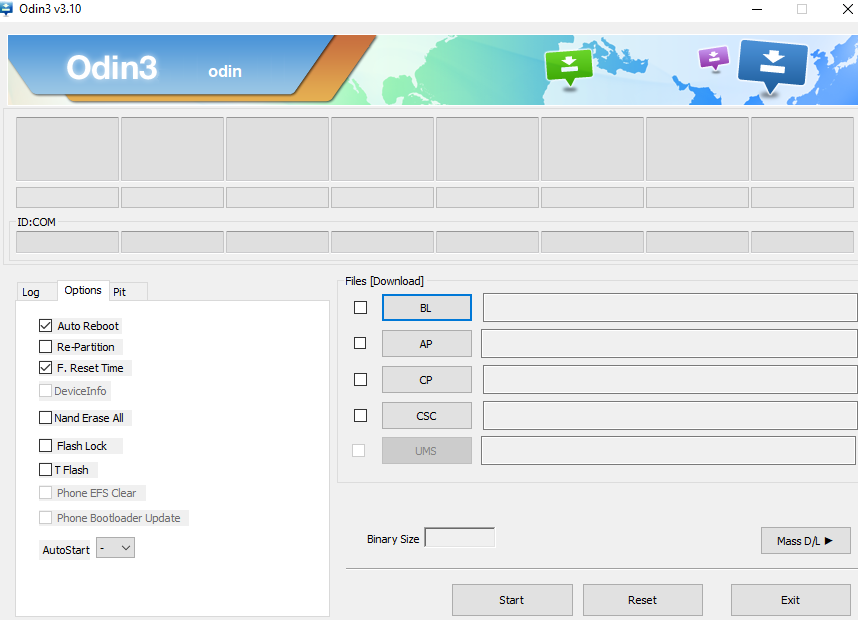Check the box beside the BL file button
The image size is (858, 620).
coord(360,308)
